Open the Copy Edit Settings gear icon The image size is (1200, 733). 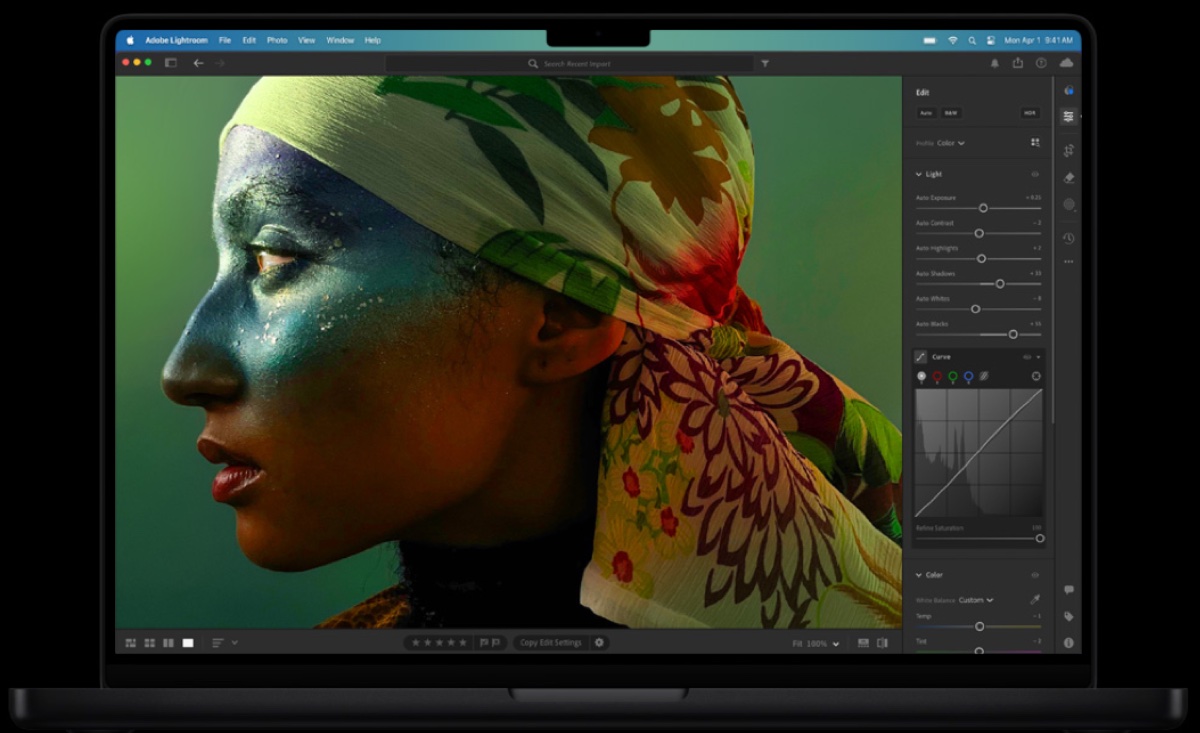[598, 643]
